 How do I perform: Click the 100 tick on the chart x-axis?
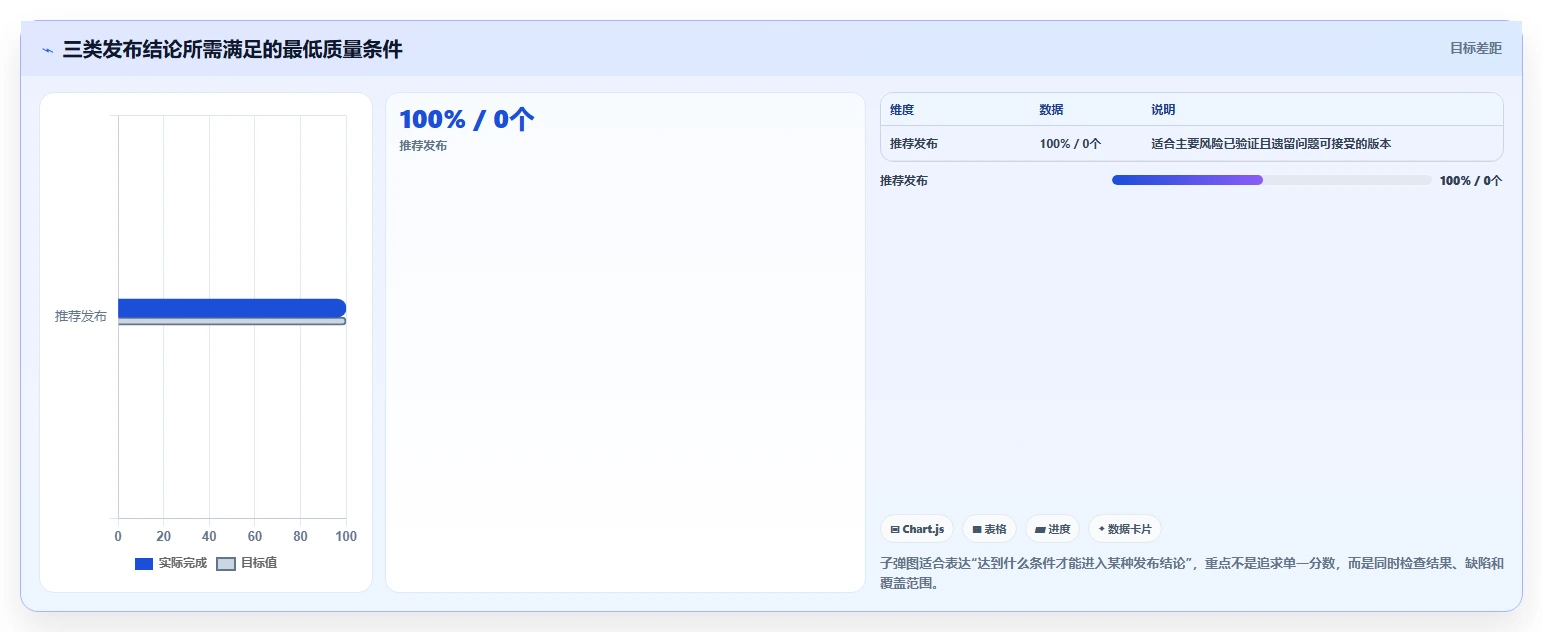tap(346, 537)
